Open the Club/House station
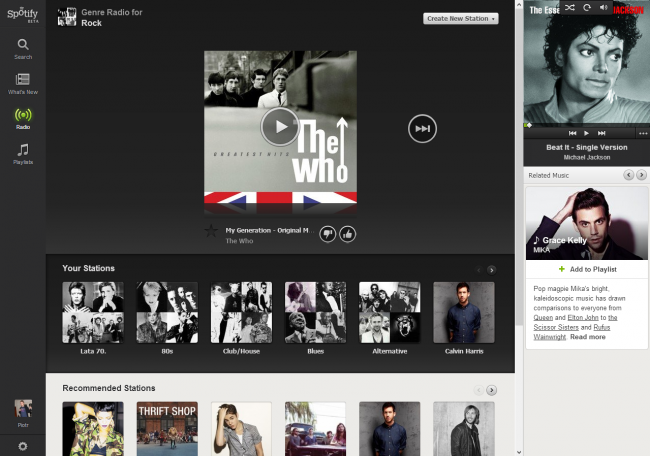Viewport: 650px width, 456px height. click(x=241, y=313)
